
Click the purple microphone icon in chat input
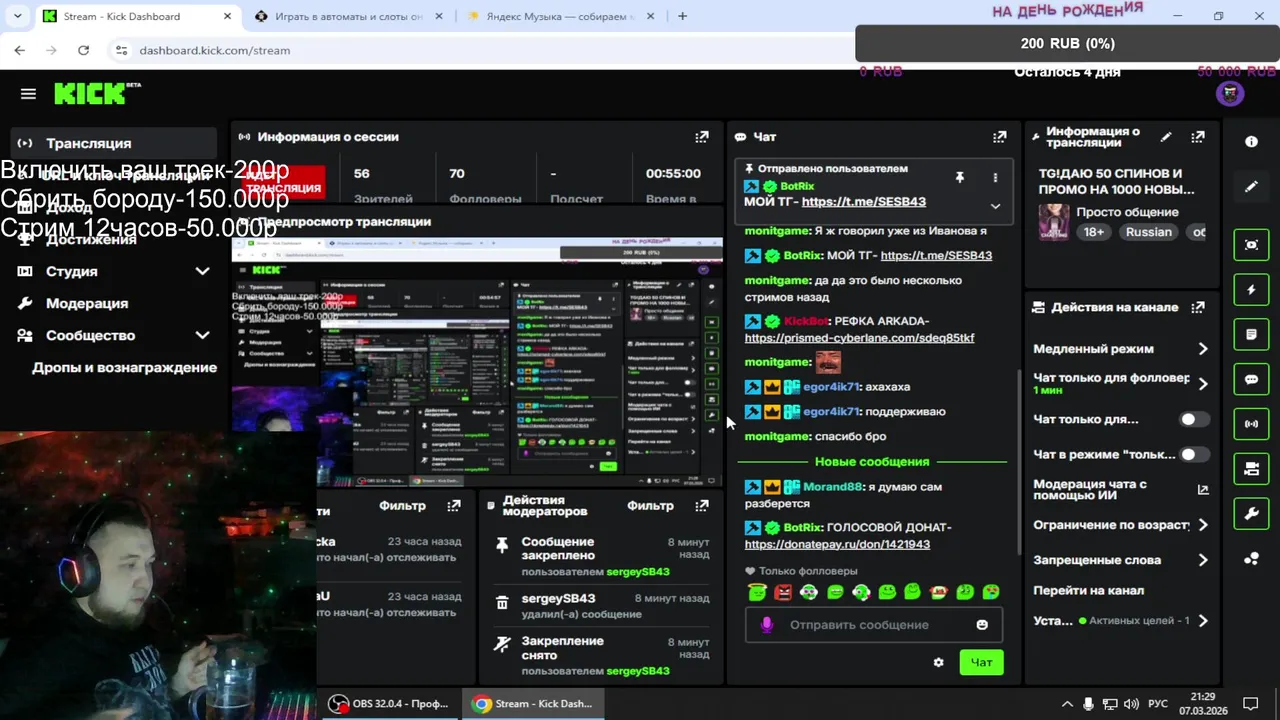click(767, 625)
